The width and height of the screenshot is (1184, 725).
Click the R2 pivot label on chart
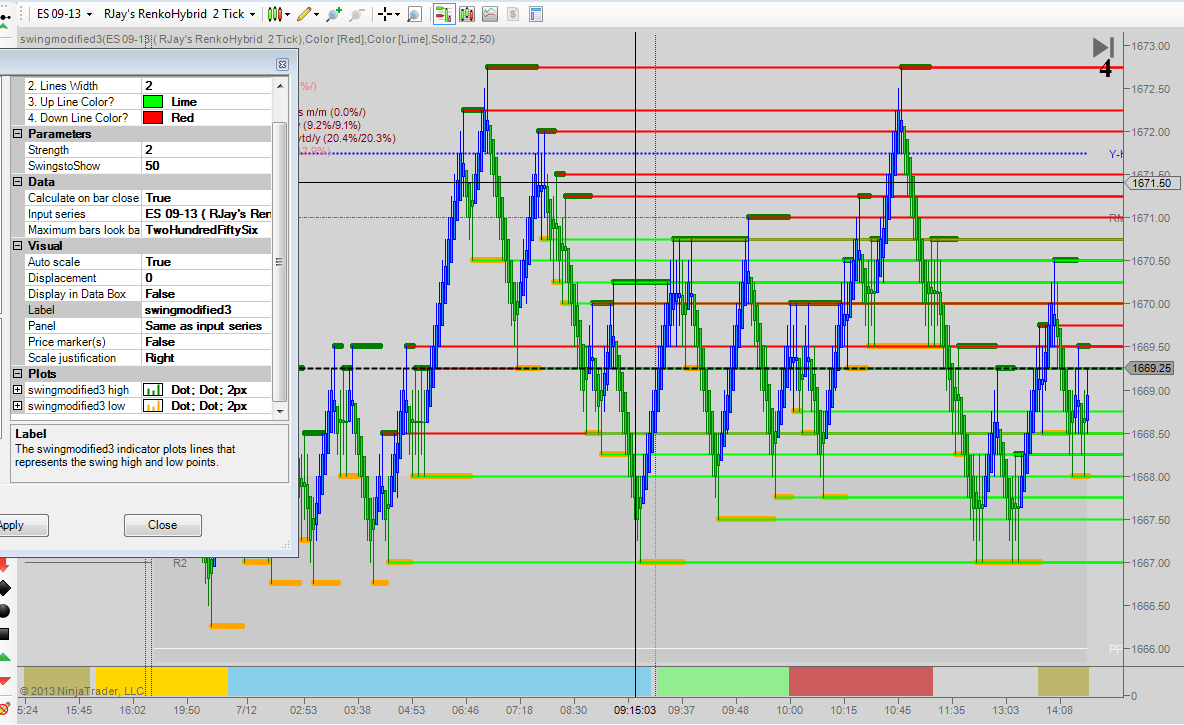pyautogui.click(x=180, y=563)
